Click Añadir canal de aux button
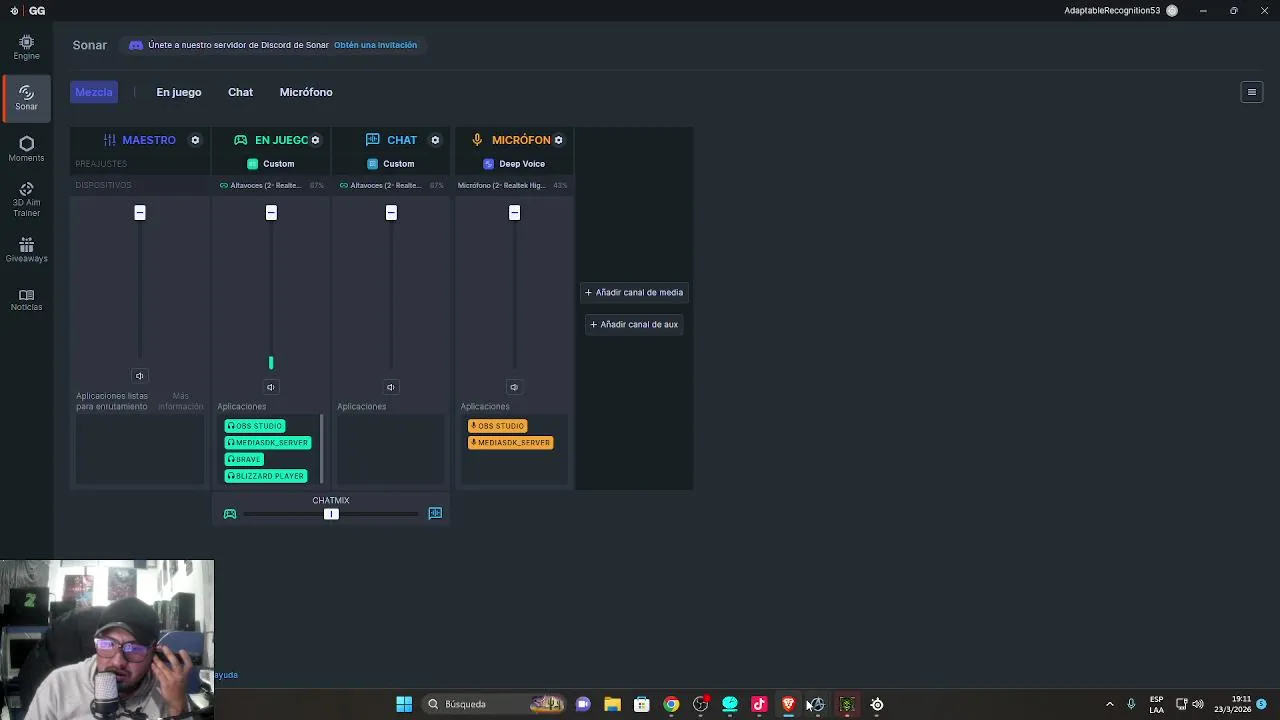 tap(633, 324)
